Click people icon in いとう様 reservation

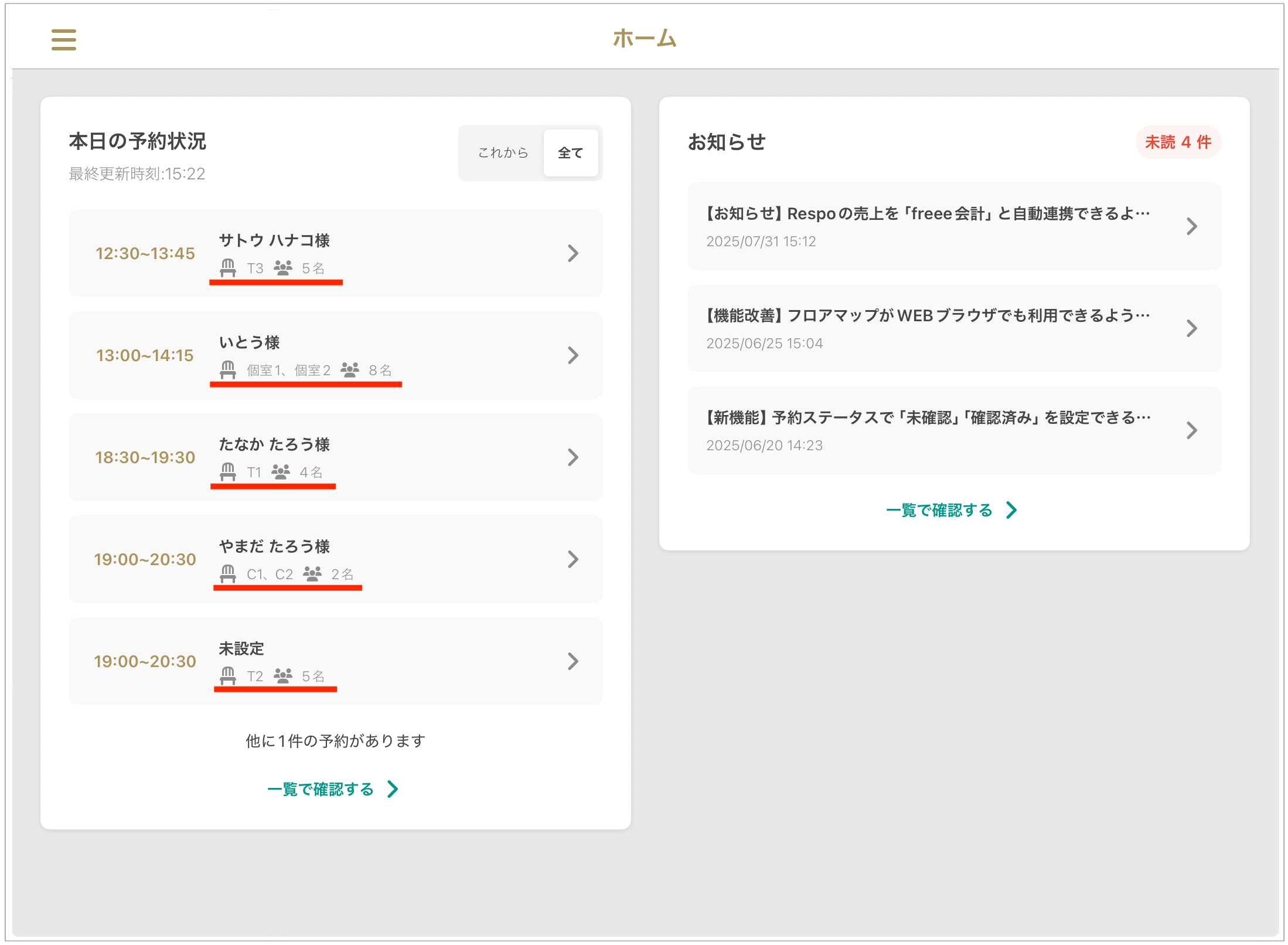coord(350,370)
